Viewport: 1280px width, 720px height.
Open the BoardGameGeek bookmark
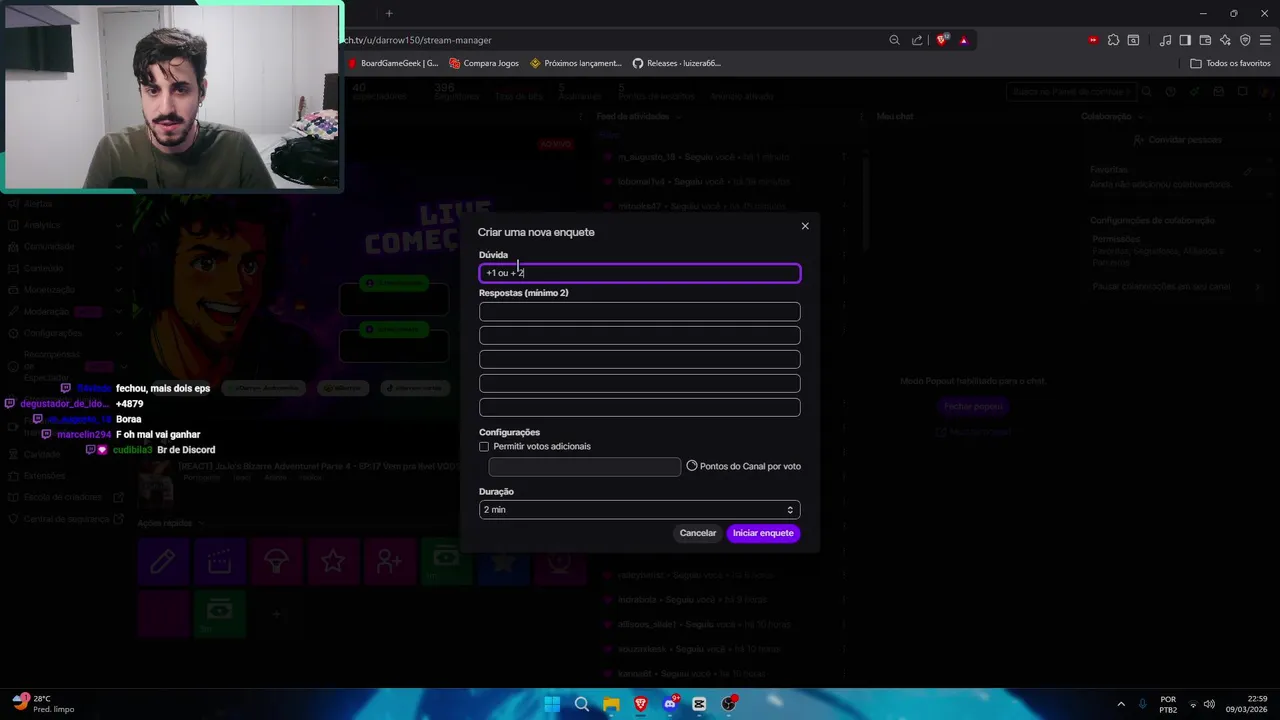(393, 63)
